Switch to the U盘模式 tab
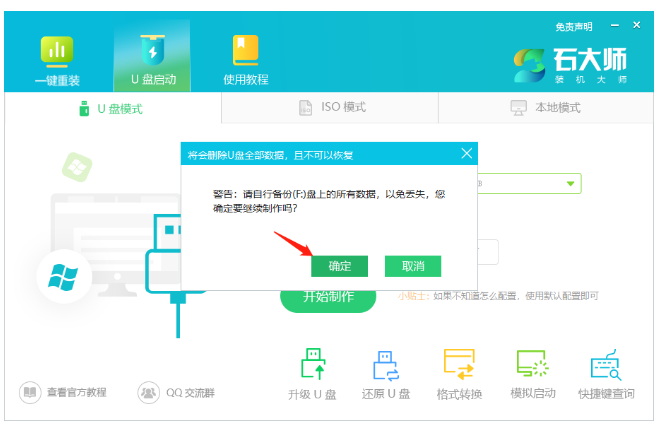The width and height of the screenshot is (659, 426). click(x=113, y=108)
